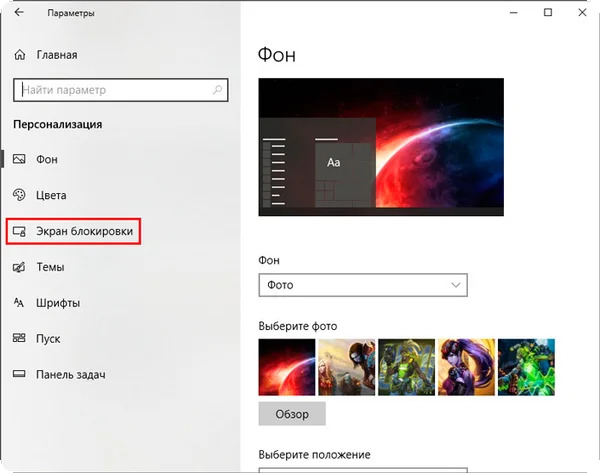Screen dimensions: 600x473
Task: Choose the green armored character thumbnail
Action: click(x=406, y=367)
